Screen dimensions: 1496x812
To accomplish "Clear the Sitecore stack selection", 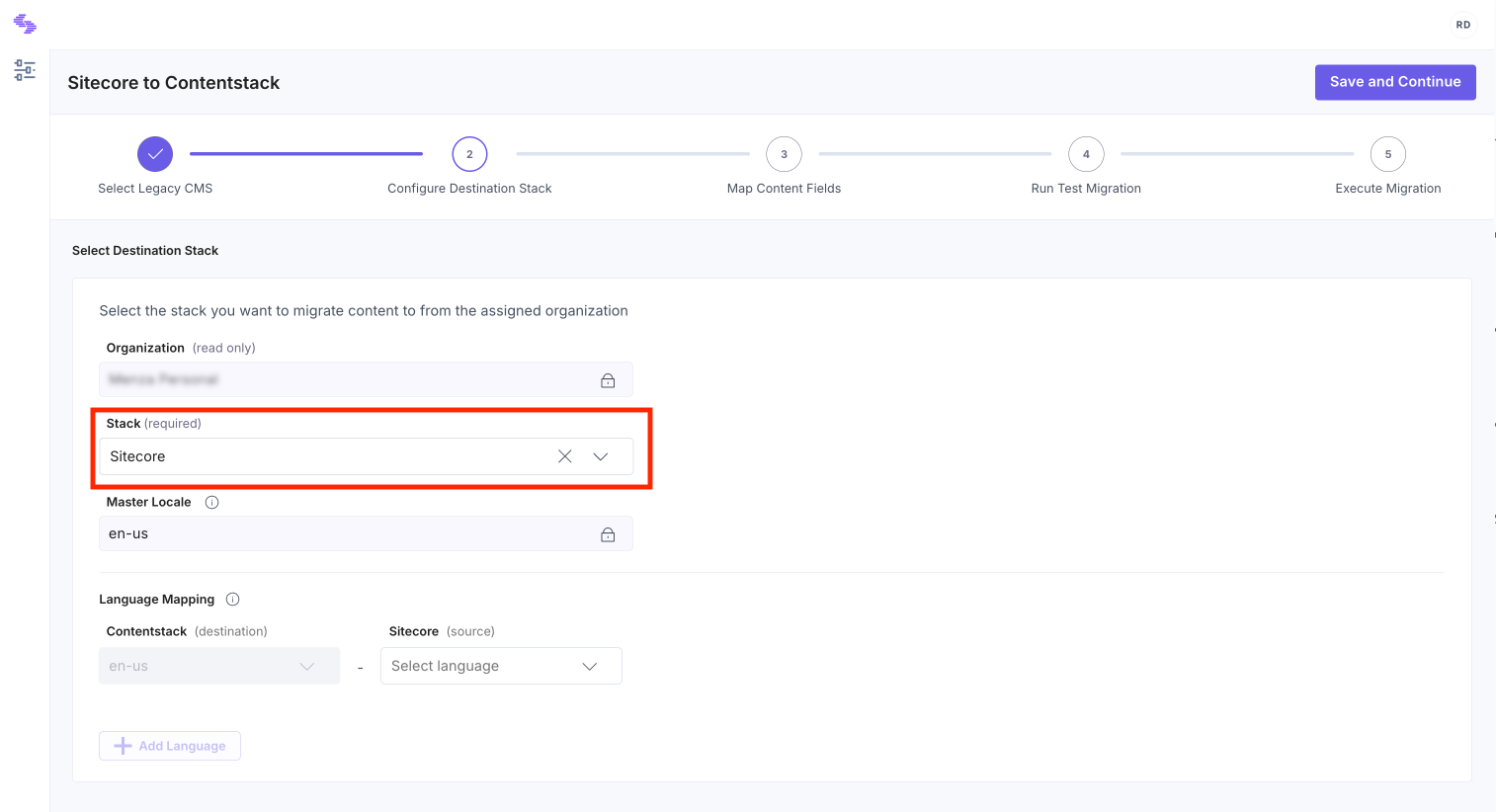I will pyautogui.click(x=564, y=456).
